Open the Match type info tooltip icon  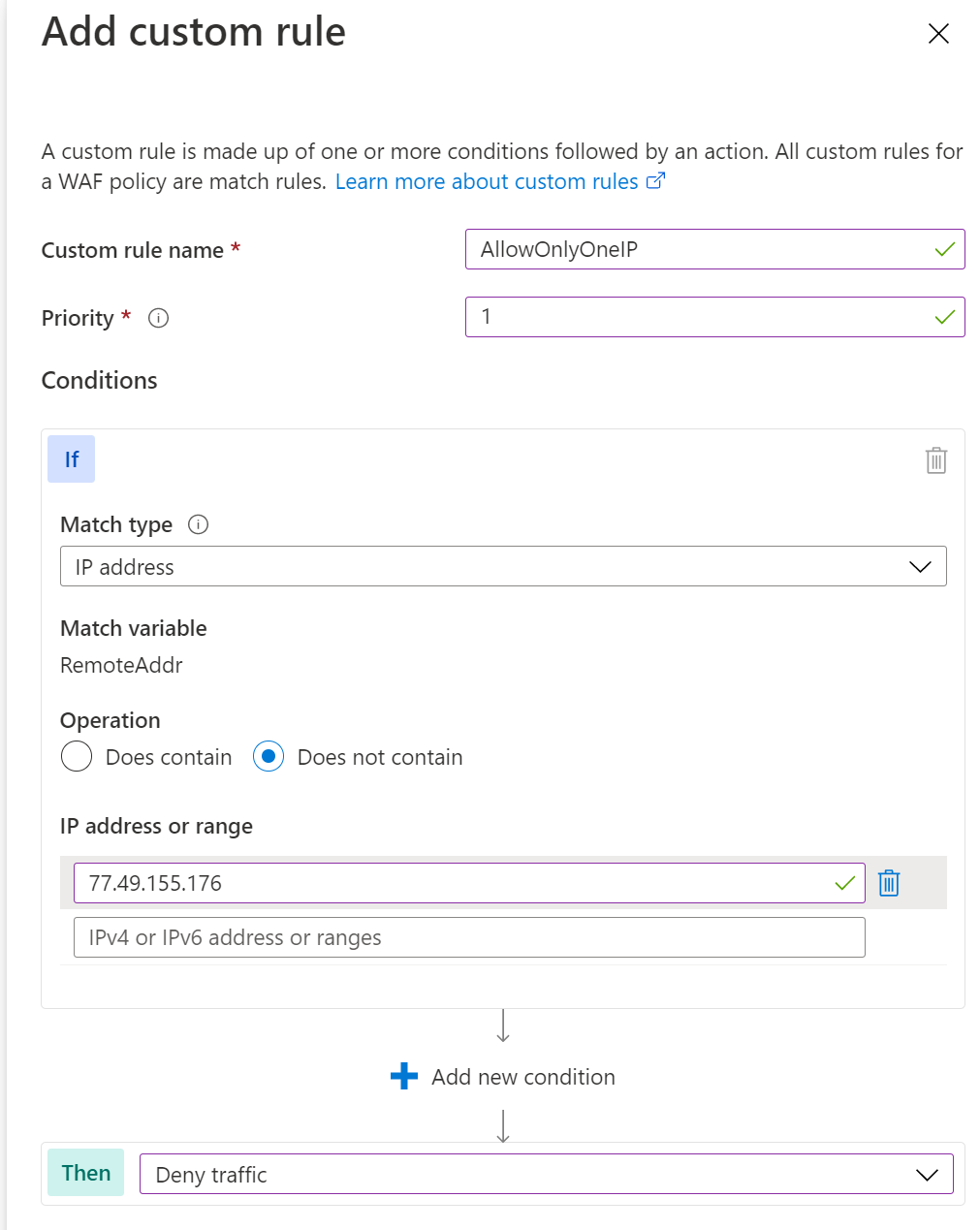[x=198, y=524]
